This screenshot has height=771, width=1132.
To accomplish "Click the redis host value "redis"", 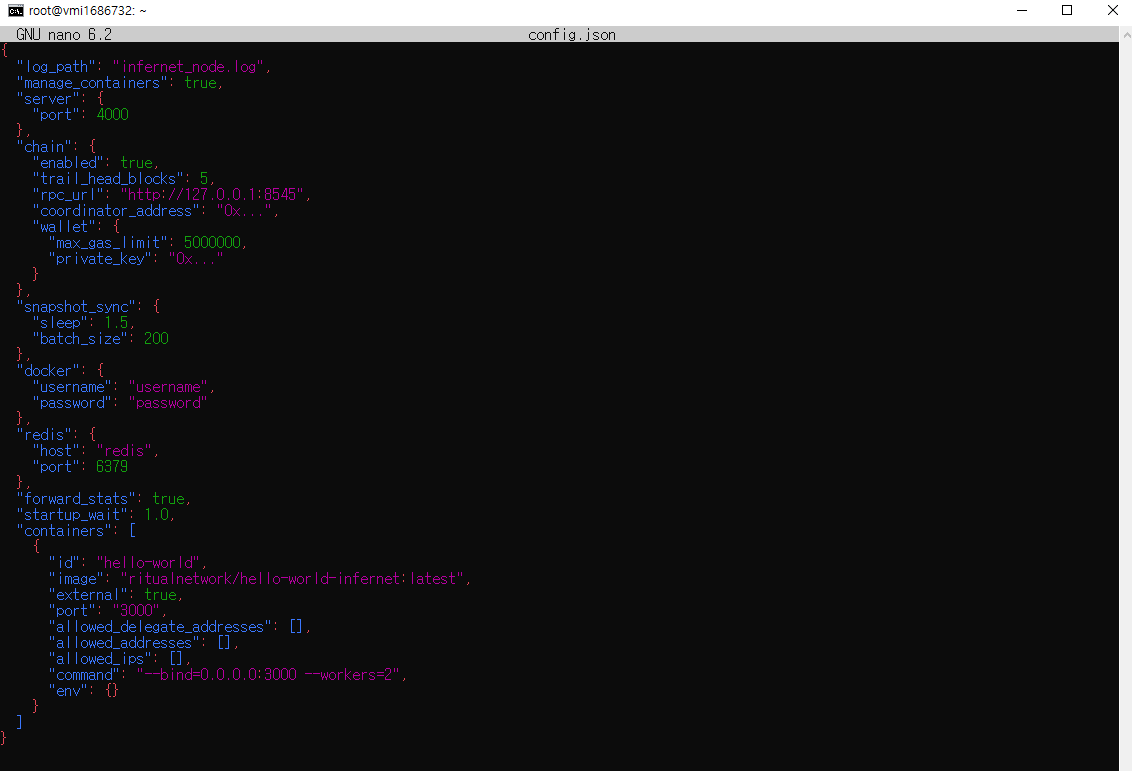I will point(124,450).
